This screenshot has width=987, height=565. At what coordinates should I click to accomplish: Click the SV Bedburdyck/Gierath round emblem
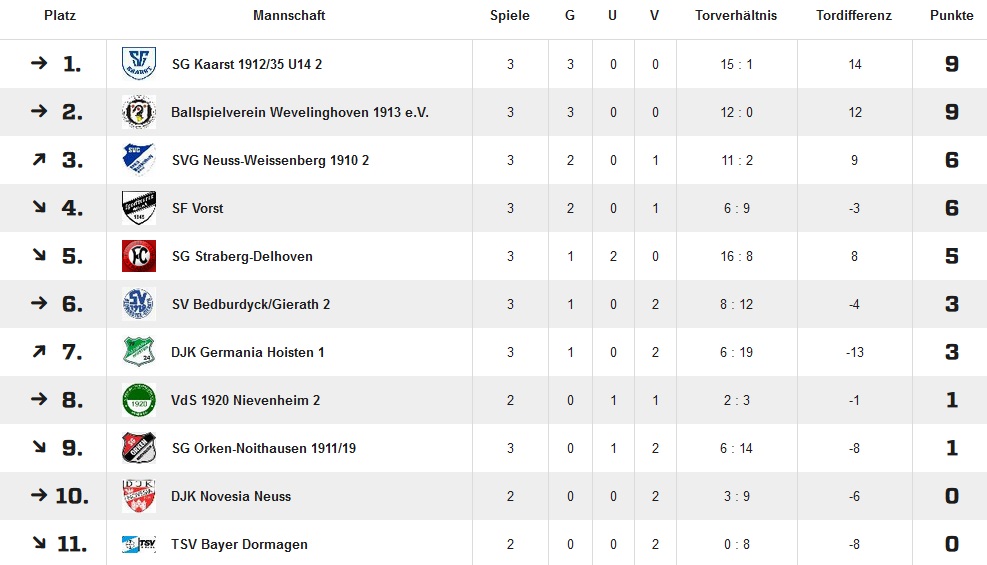click(138, 304)
